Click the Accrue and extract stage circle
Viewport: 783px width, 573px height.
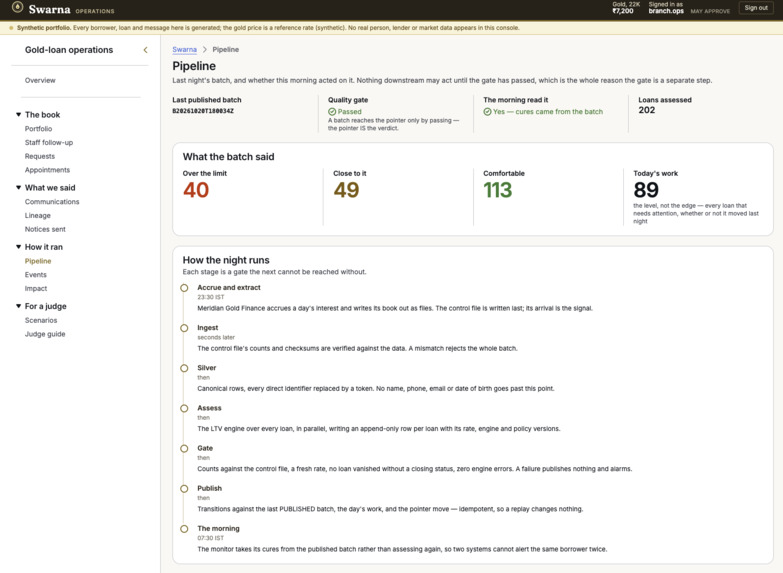coord(184,288)
